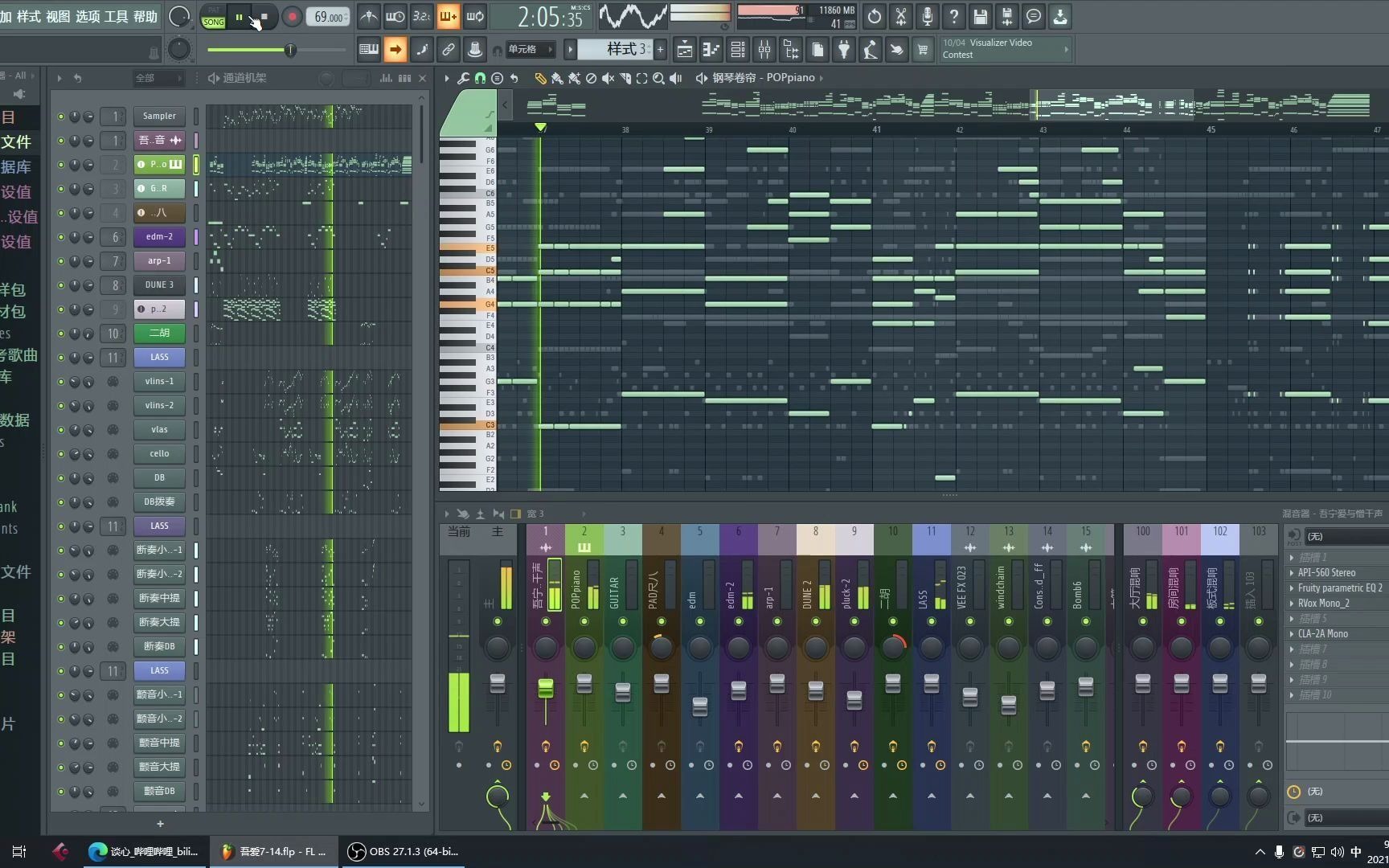This screenshot has width=1389, height=868.
Task: Toggle mute light on vlins-1 channel
Action: click(61, 382)
